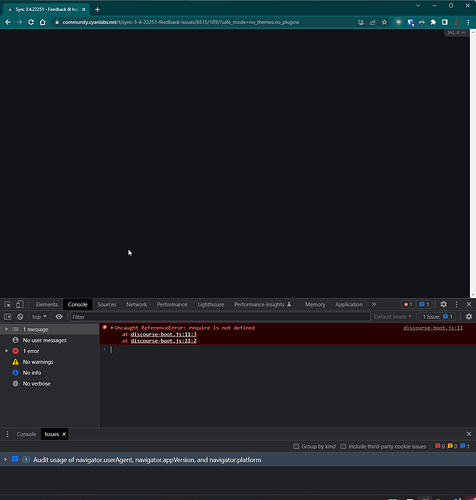476x500 pixels.
Task: Click the address bar URL
Action: click(181, 22)
